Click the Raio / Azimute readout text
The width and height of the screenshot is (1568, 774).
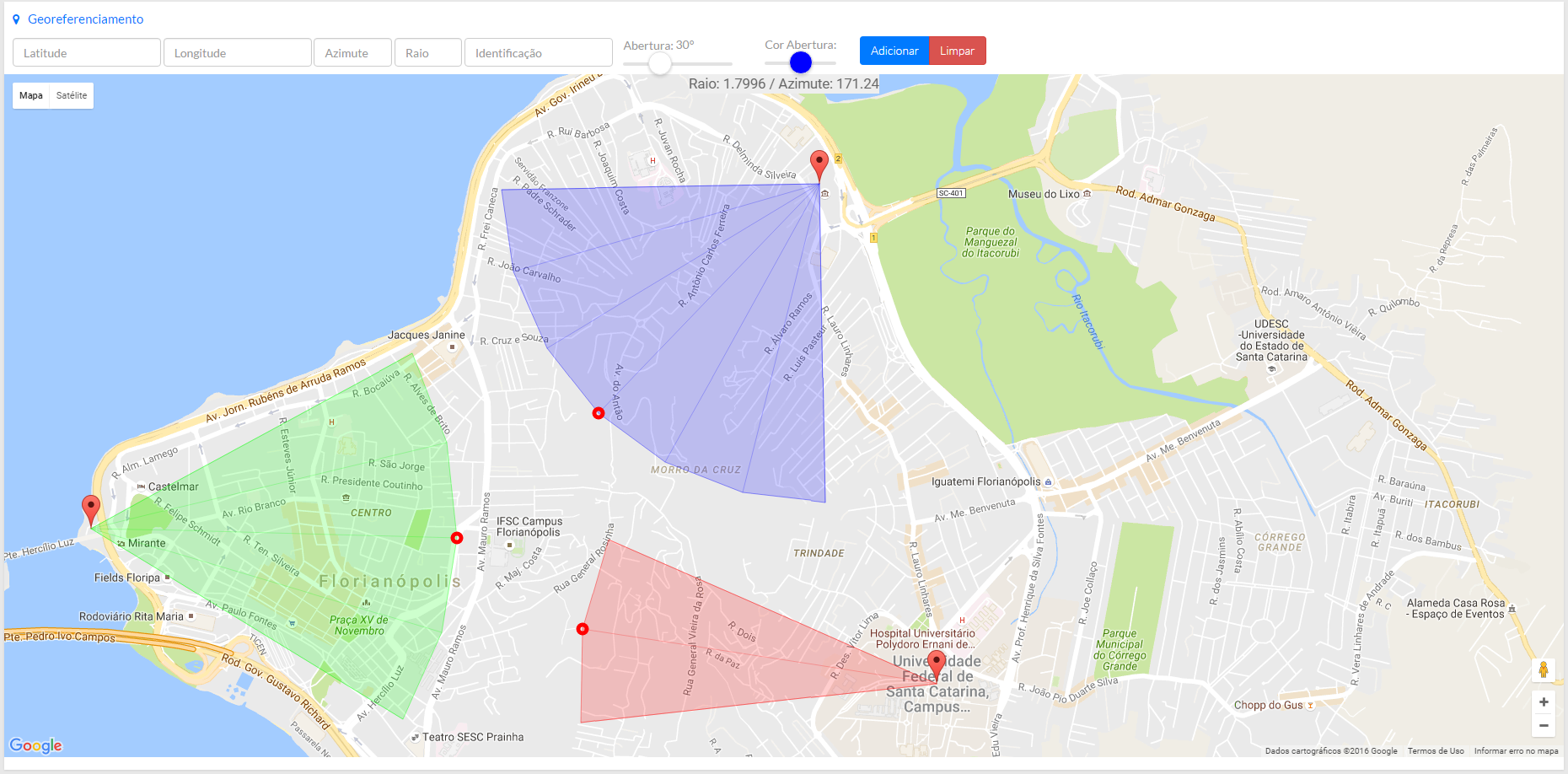click(783, 83)
